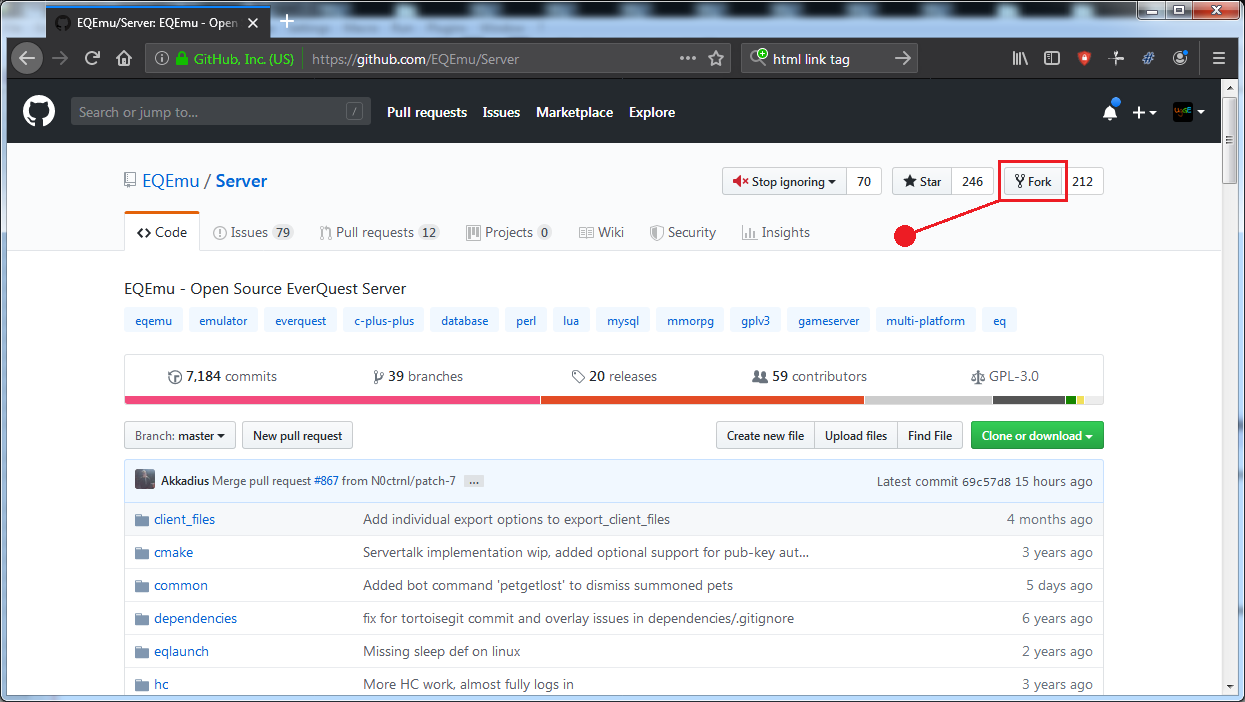The width and height of the screenshot is (1245, 702).
Task: View the 20 releases
Action: [x=614, y=376]
